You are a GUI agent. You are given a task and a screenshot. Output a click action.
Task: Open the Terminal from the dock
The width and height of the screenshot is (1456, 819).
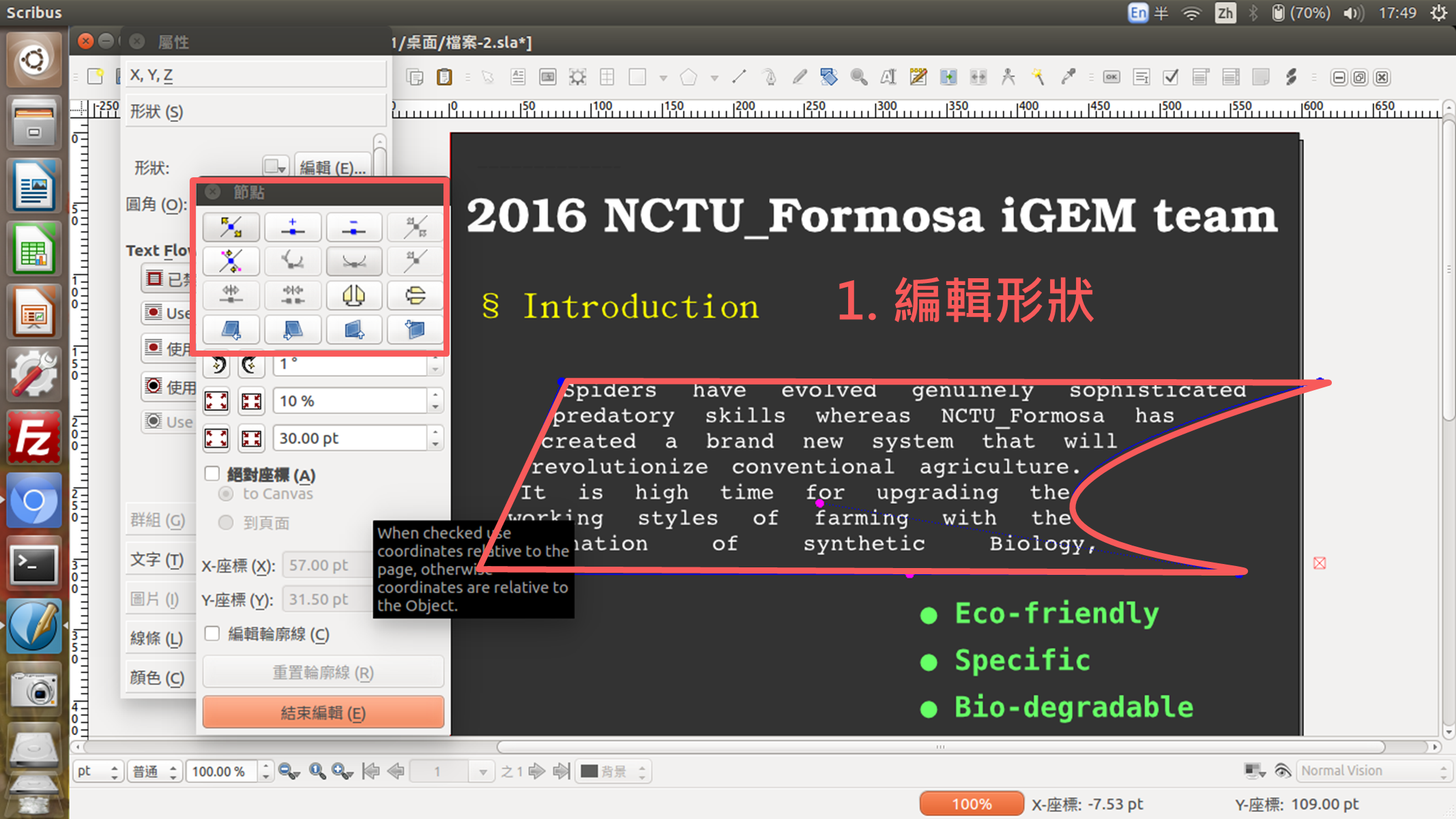33,564
